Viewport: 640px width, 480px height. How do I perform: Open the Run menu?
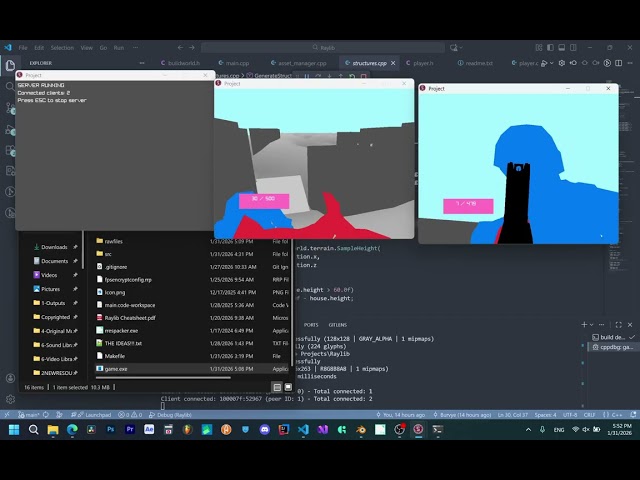[x=119, y=48]
